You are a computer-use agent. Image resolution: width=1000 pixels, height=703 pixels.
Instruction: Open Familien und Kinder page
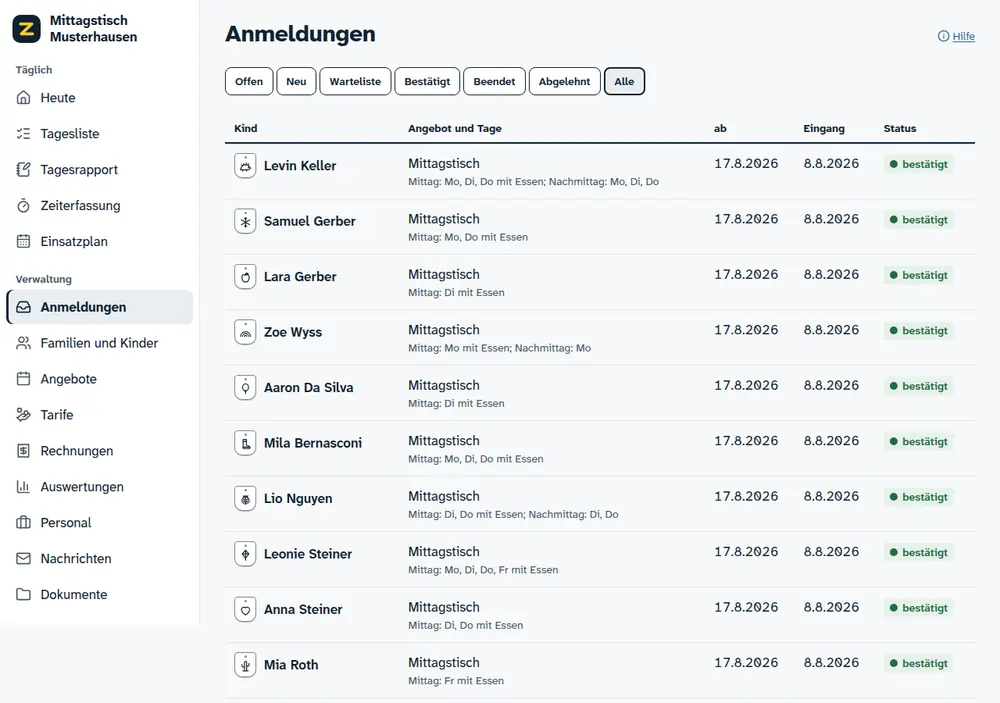click(x=99, y=343)
